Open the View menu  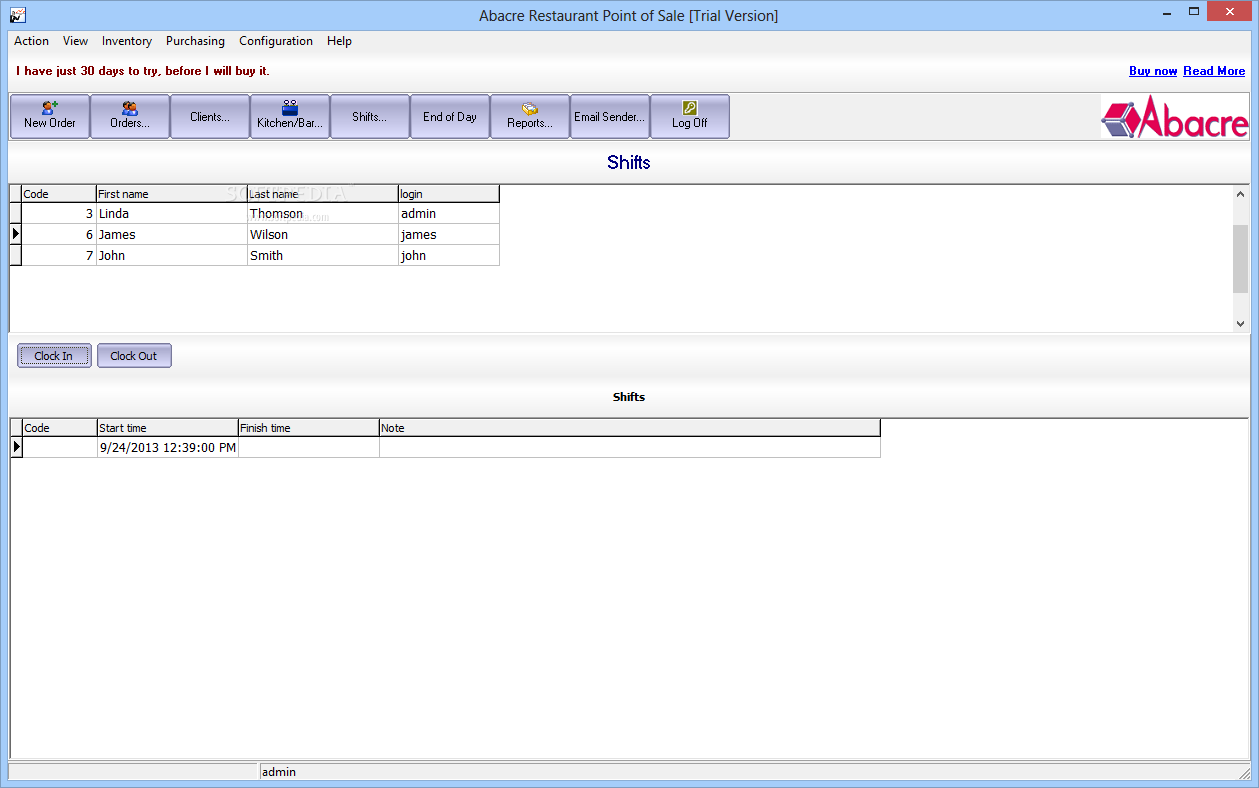[x=75, y=41]
